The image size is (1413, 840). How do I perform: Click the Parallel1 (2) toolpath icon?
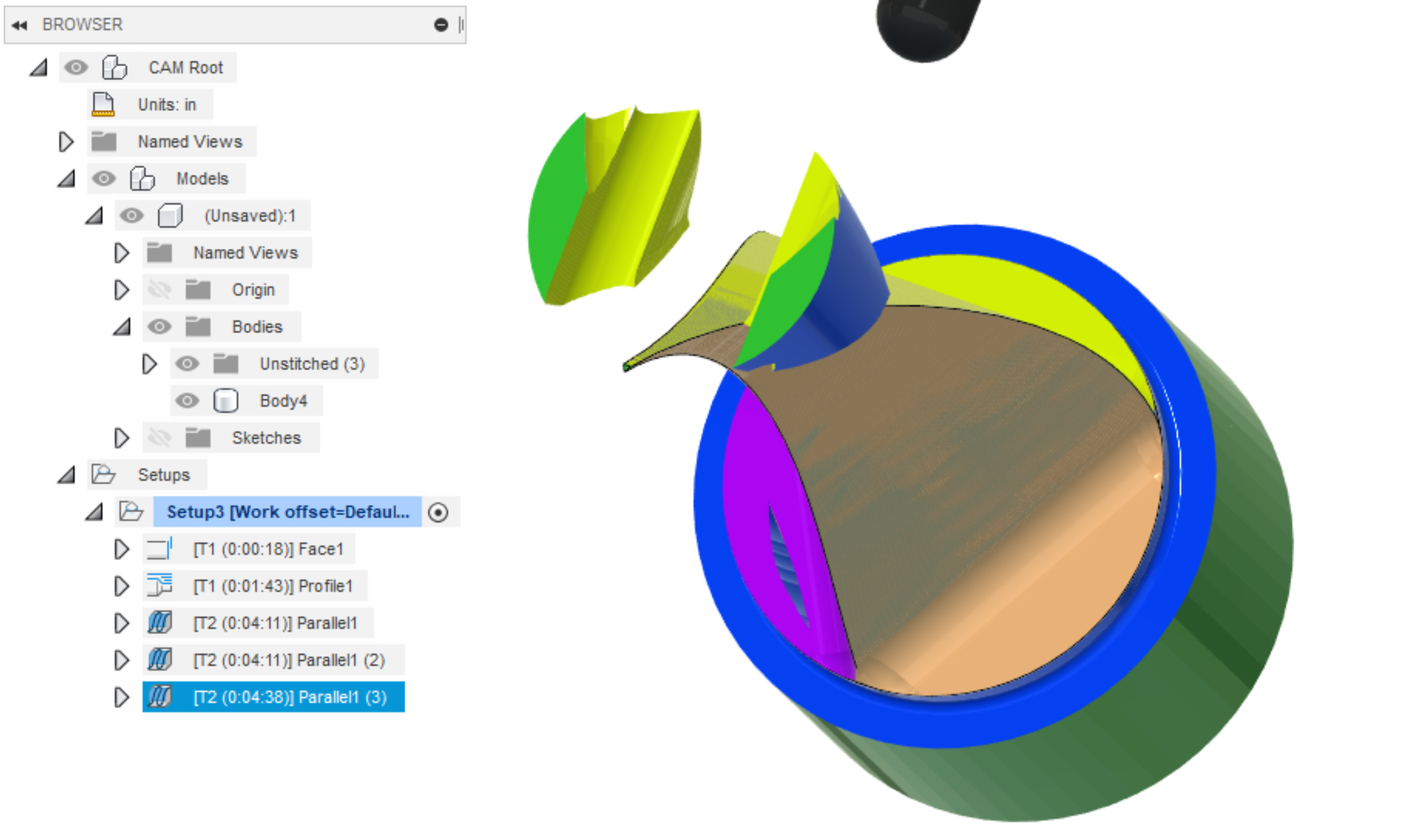point(159,660)
